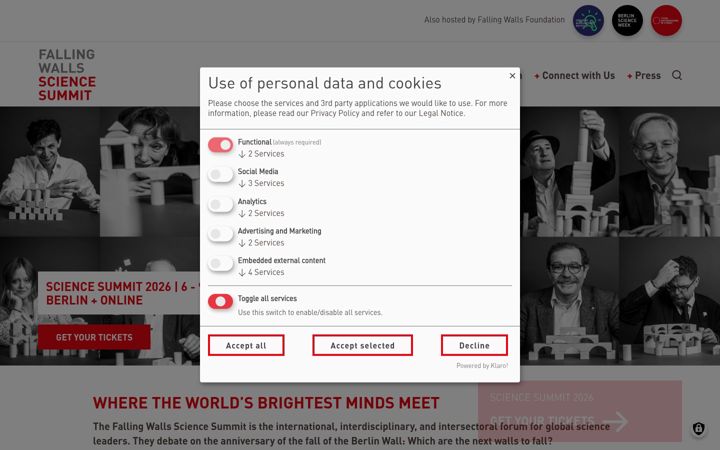Open the Connect with Us menu
Viewport: 720px width, 450px height.
[574, 76]
